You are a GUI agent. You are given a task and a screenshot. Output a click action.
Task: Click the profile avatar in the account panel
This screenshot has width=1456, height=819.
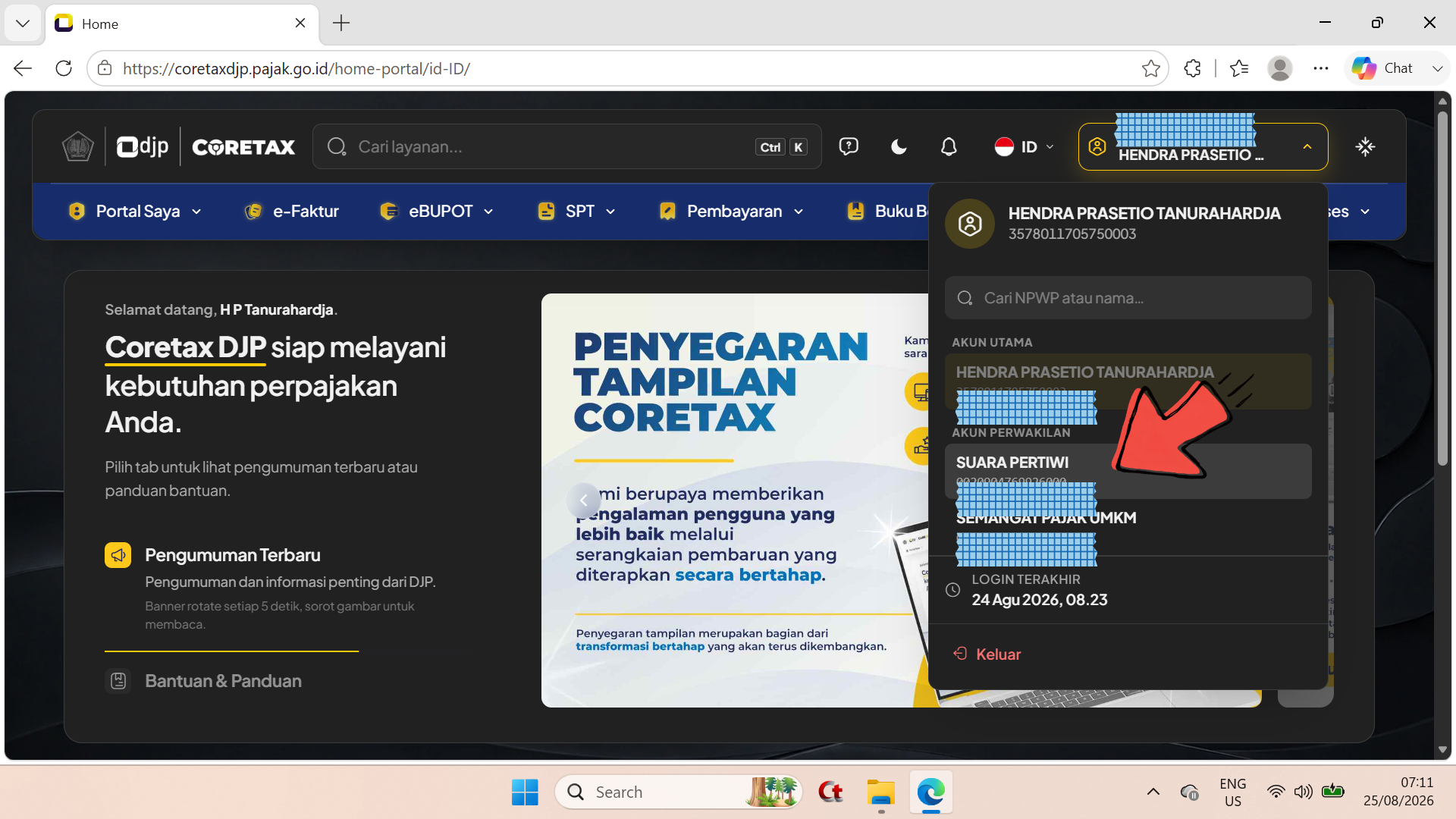[970, 224]
